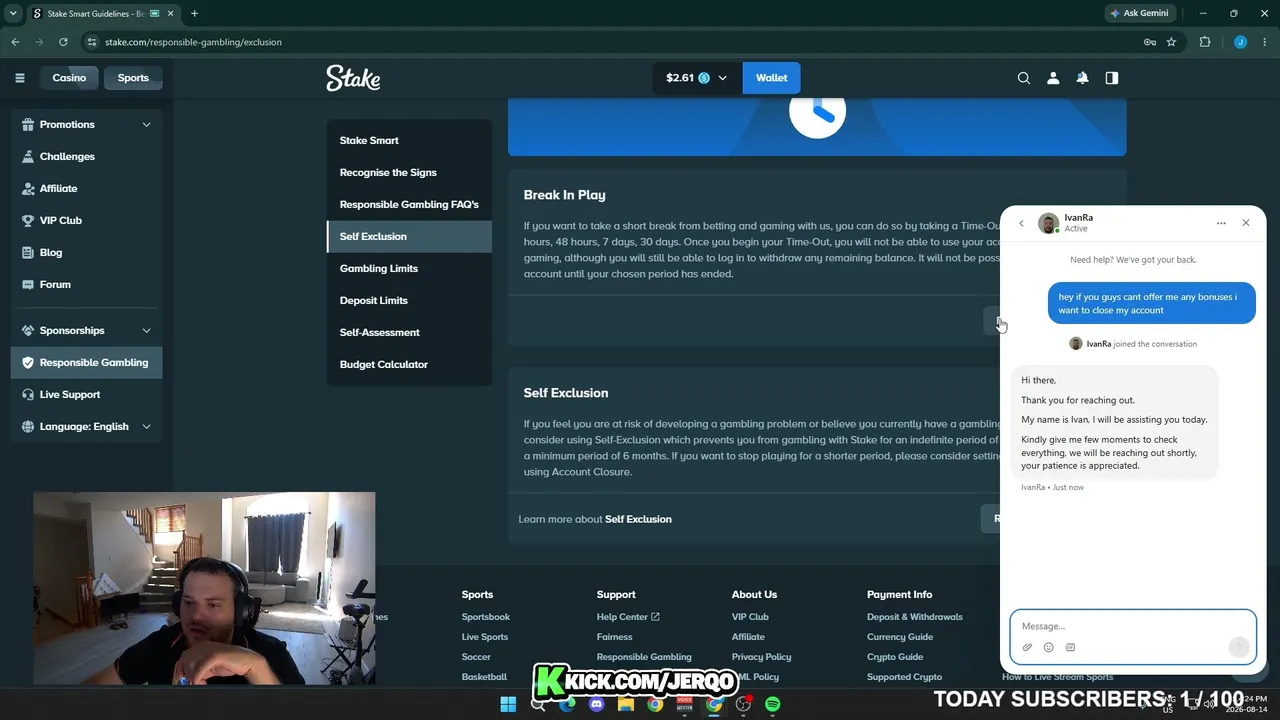Open File Explorer from the taskbar

(626, 704)
